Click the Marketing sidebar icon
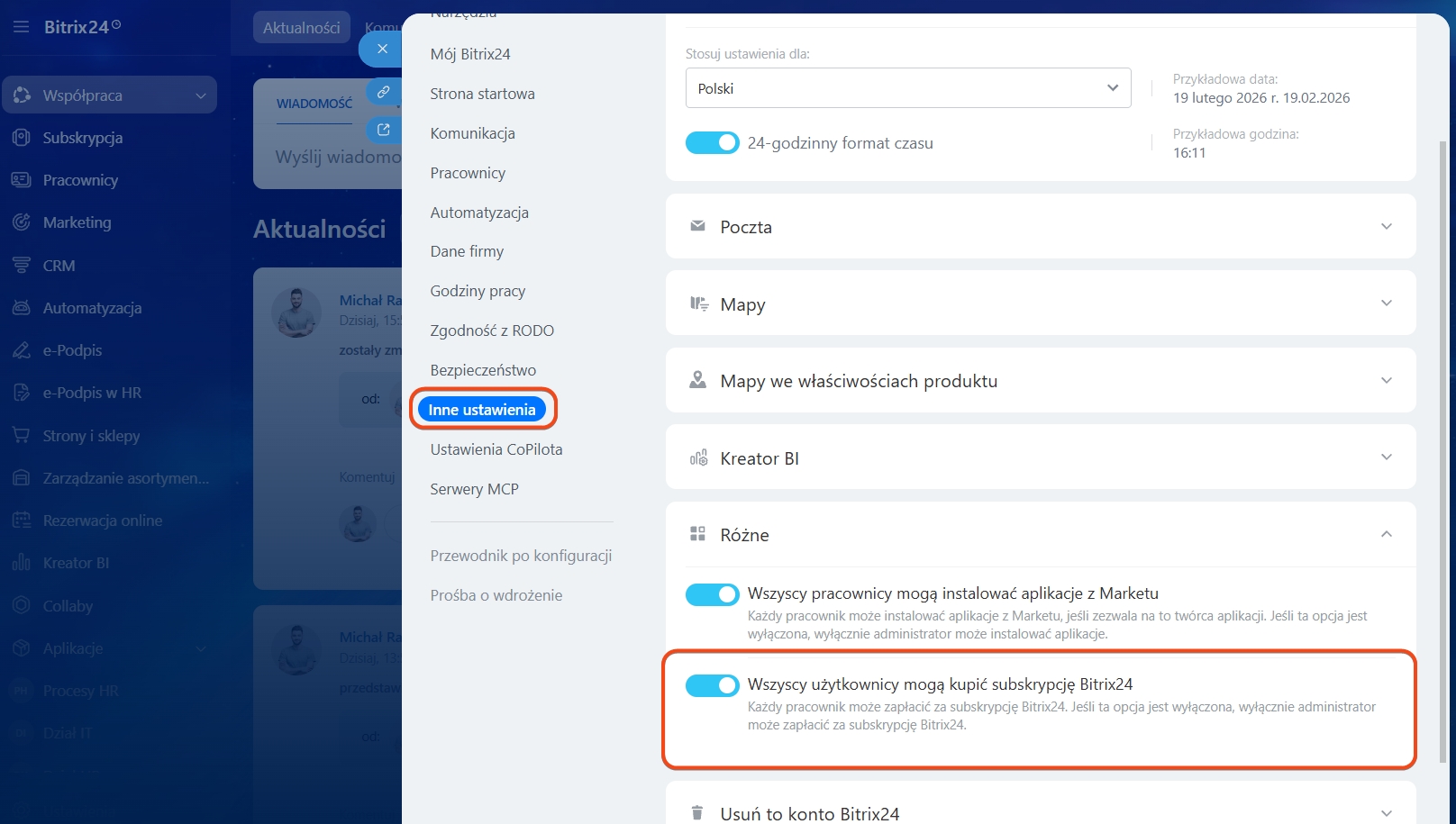Image resolution: width=1456 pixels, height=824 pixels. pyautogui.click(x=22, y=222)
